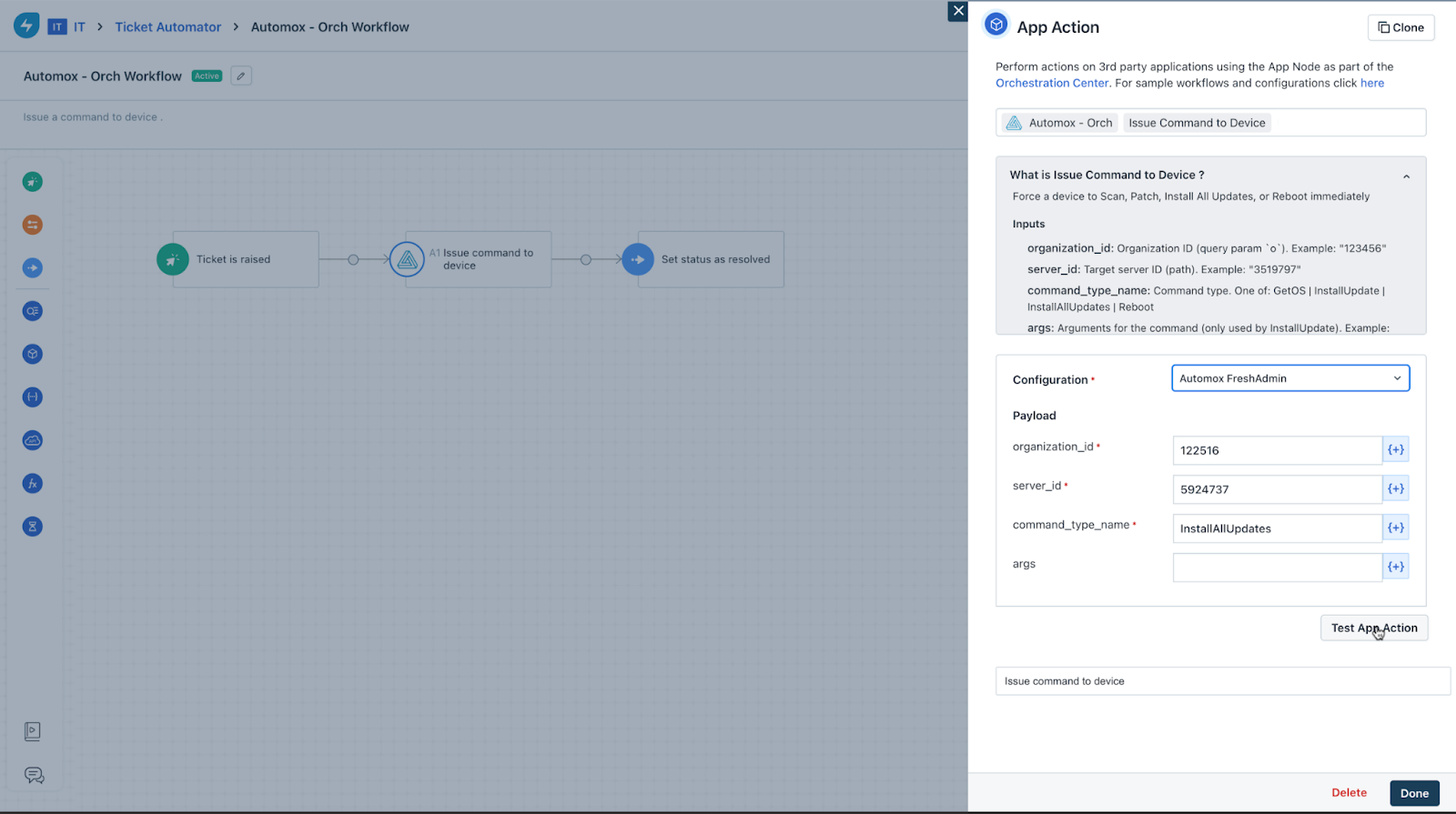1456x814 pixels.
Task: Click the IT workspace badge icon in breadcrumb
Action: pos(57,27)
